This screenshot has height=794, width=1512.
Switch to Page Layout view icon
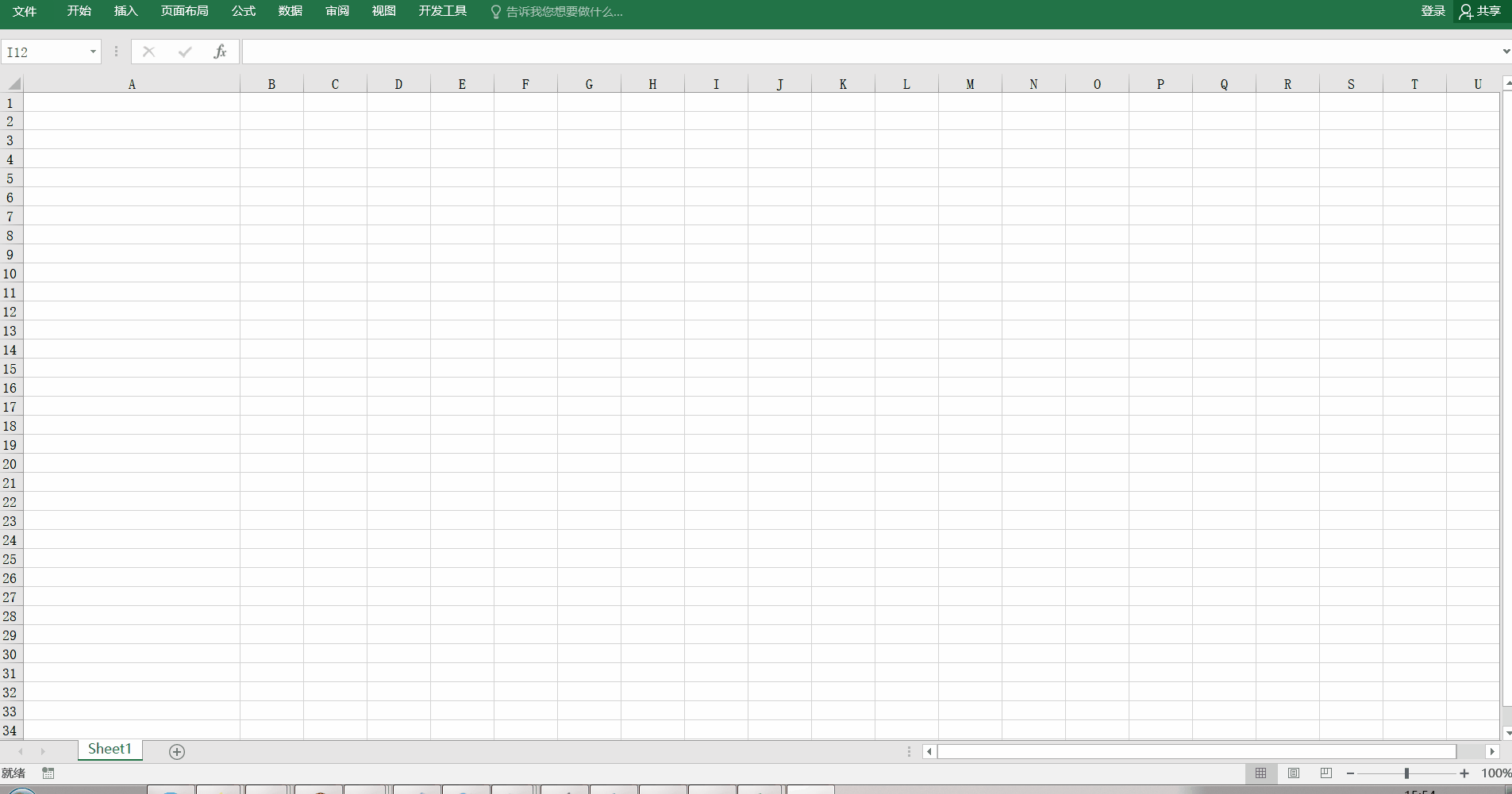[1294, 773]
